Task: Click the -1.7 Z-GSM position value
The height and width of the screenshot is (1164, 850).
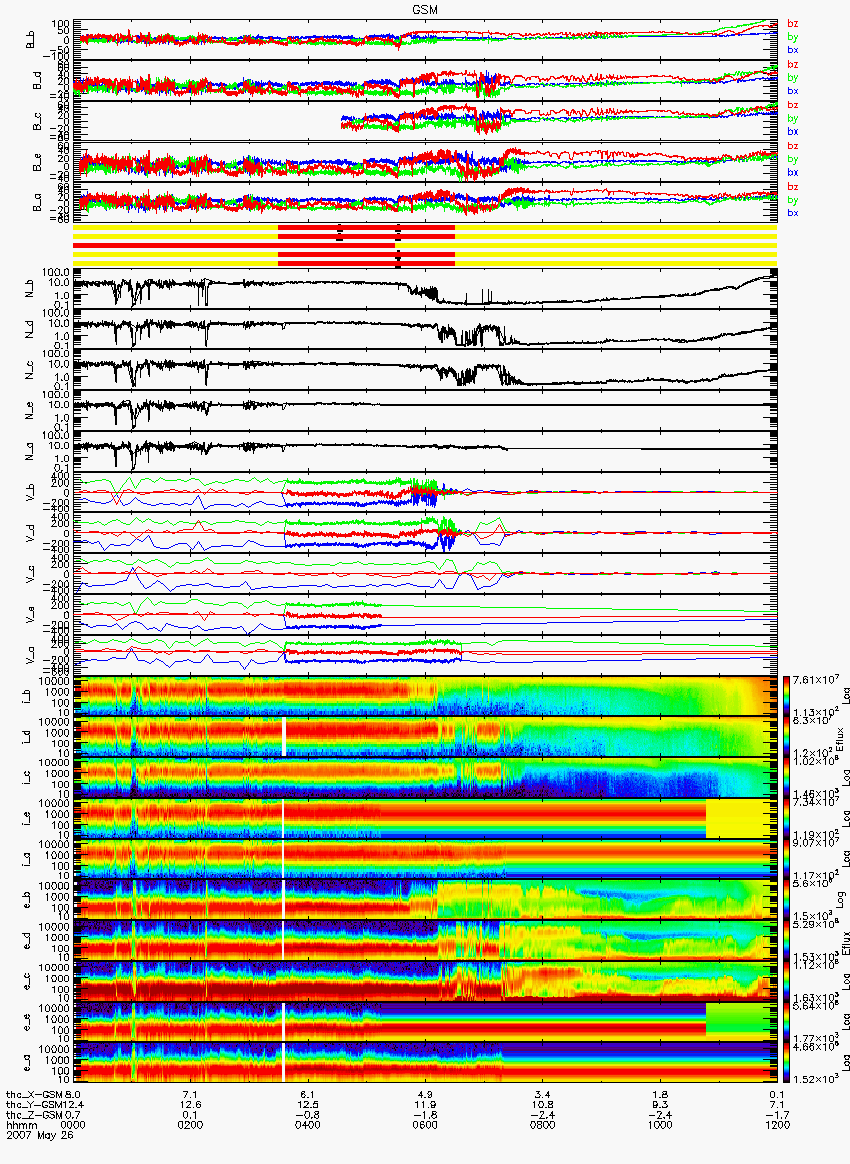Action: (x=777, y=1115)
